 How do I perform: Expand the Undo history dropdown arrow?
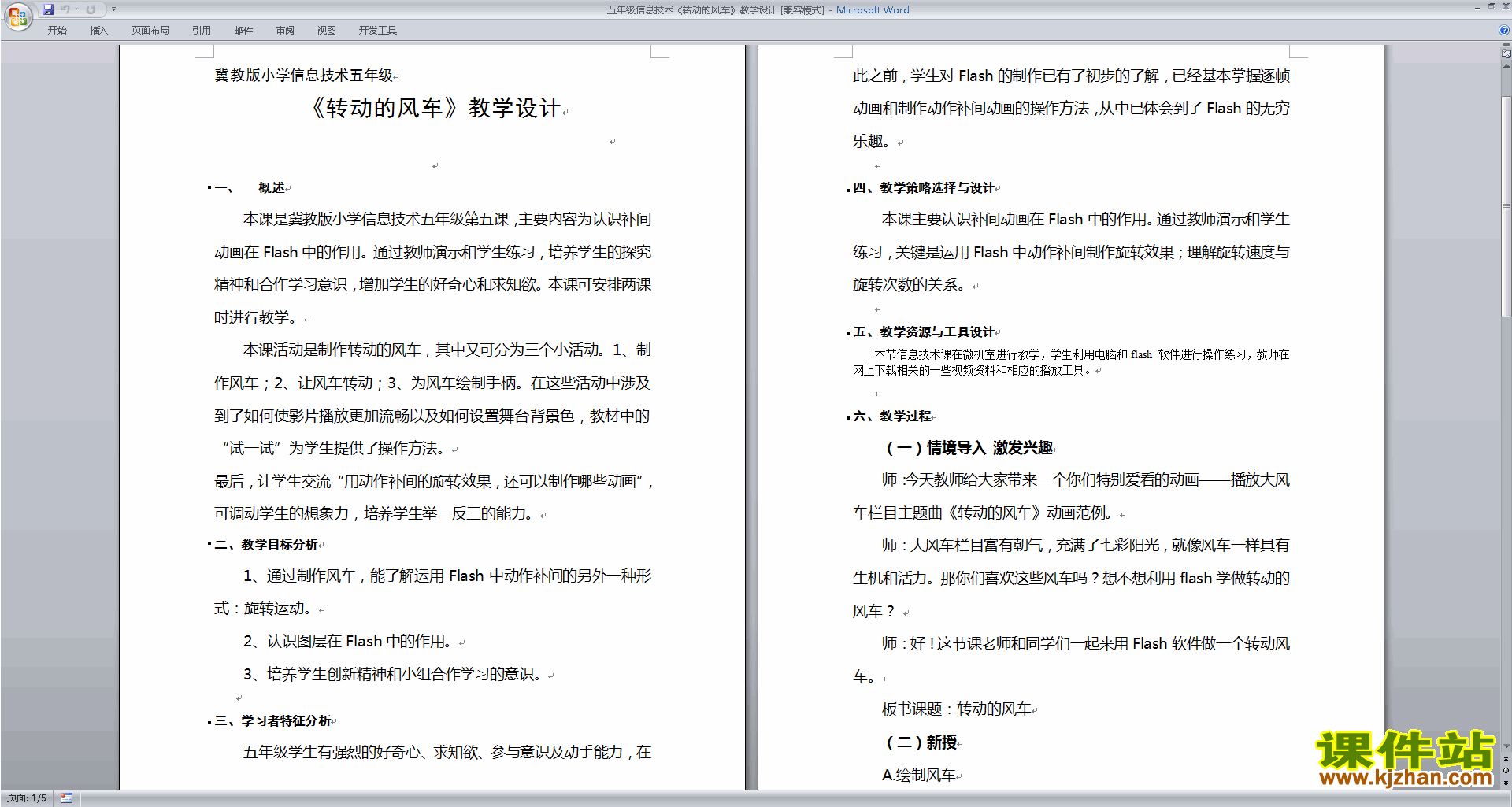(x=77, y=9)
